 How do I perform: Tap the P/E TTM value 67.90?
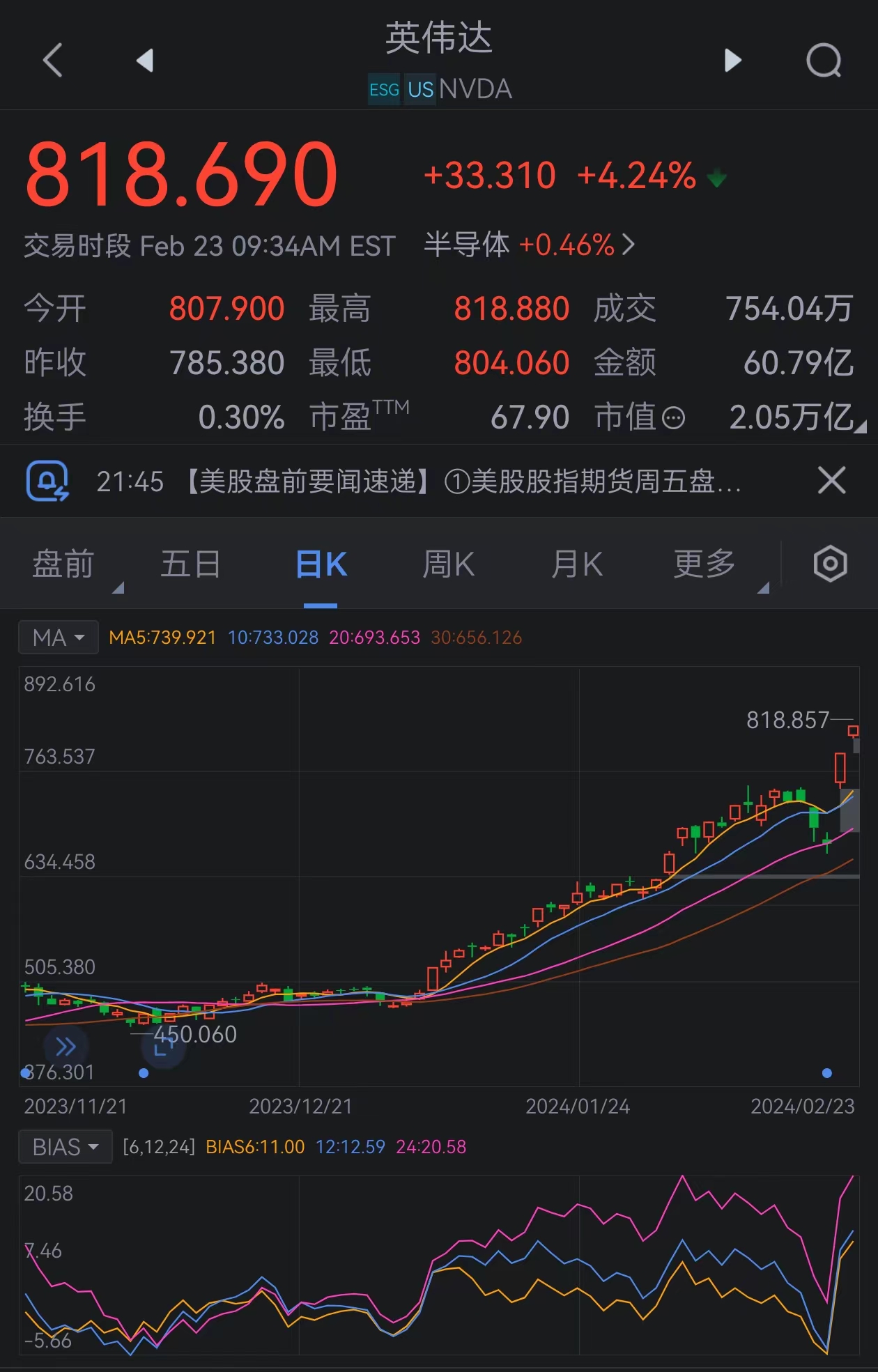tap(530, 417)
